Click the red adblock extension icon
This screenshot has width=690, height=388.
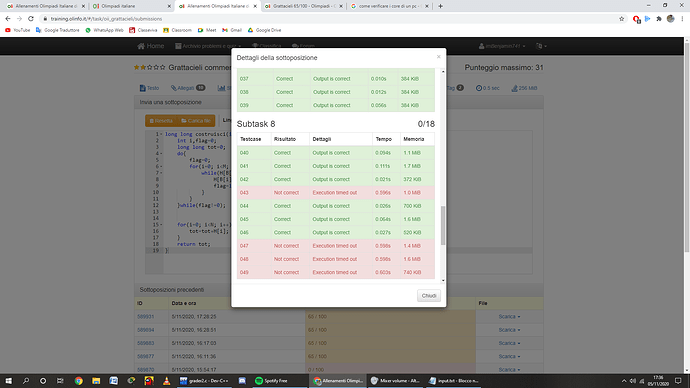click(x=636, y=19)
